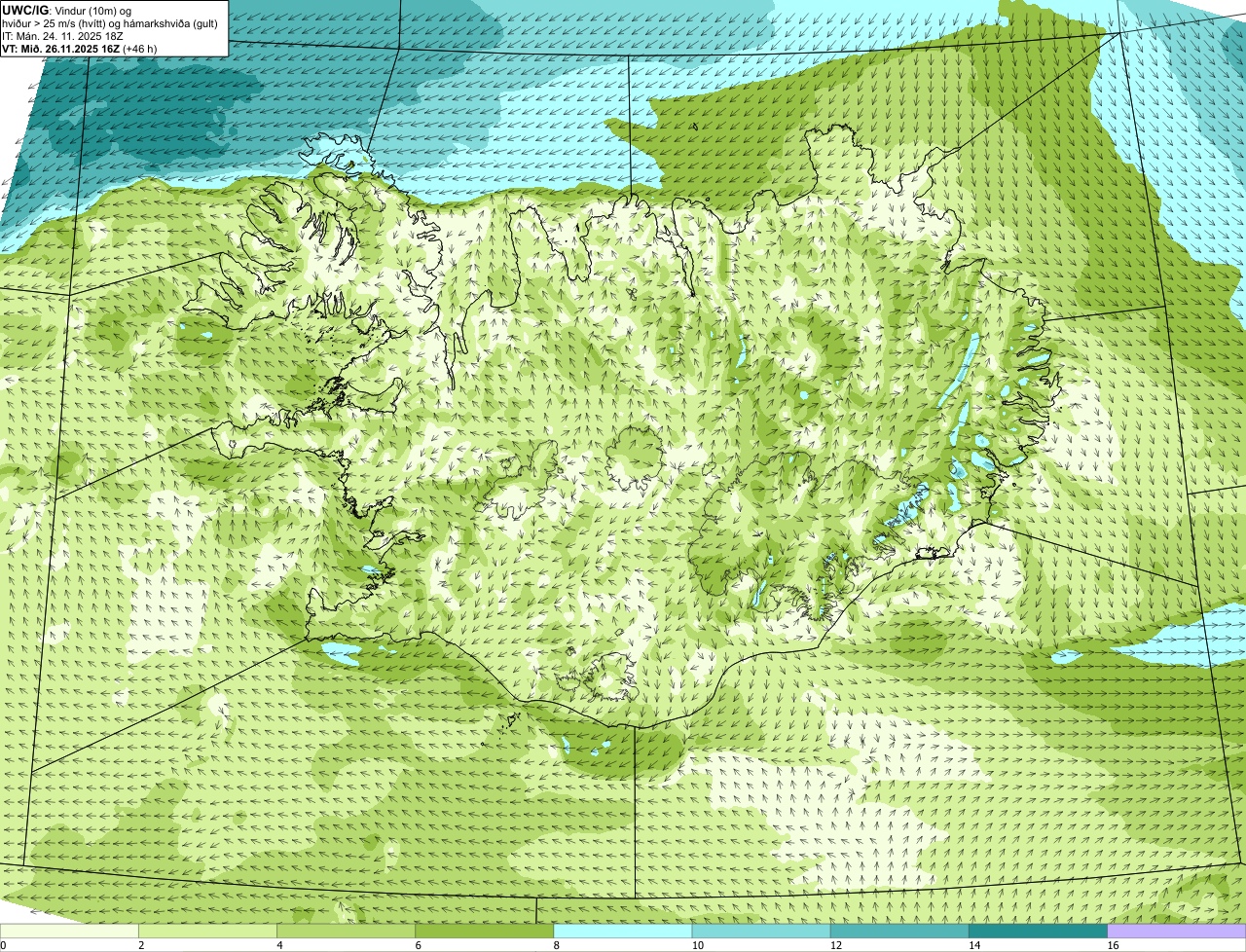
Task: Click the 'IT: Mán. 24. 11. 2025 18Z' line
Action: [63, 36]
